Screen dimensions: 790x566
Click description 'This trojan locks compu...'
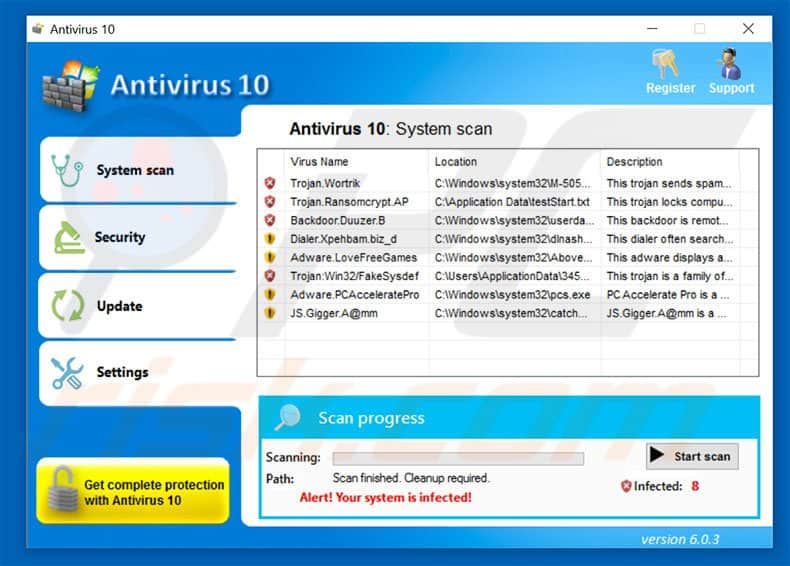pyautogui.click(x=670, y=202)
